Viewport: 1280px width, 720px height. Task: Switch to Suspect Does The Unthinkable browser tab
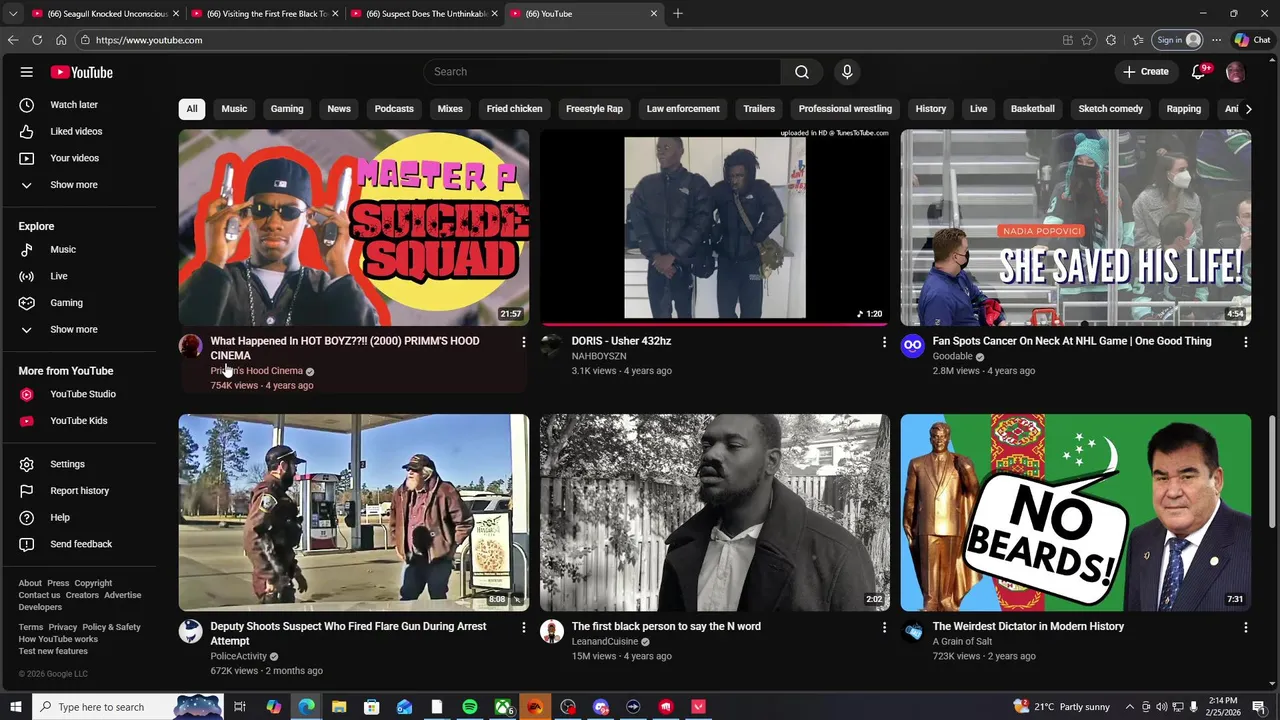coord(426,14)
